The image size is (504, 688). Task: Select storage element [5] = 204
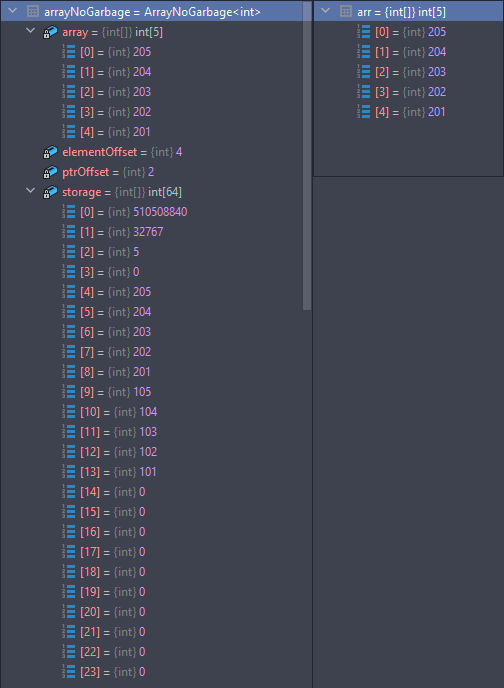pyautogui.click(x=152, y=312)
